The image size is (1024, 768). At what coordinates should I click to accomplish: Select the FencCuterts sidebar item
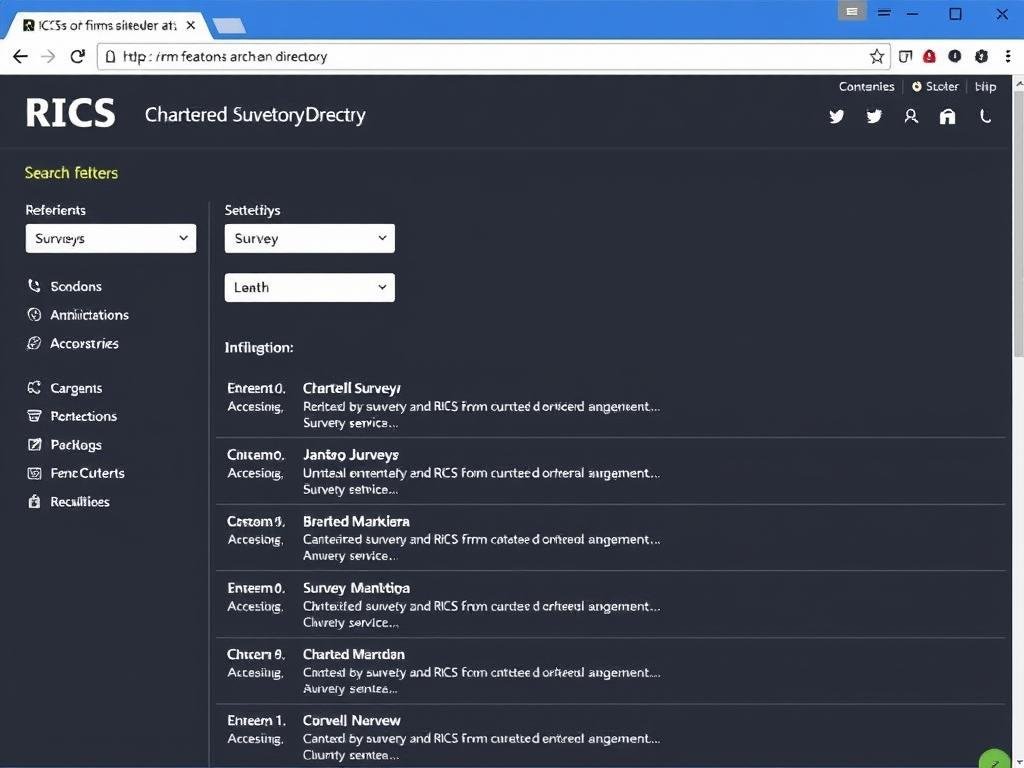tap(88, 473)
